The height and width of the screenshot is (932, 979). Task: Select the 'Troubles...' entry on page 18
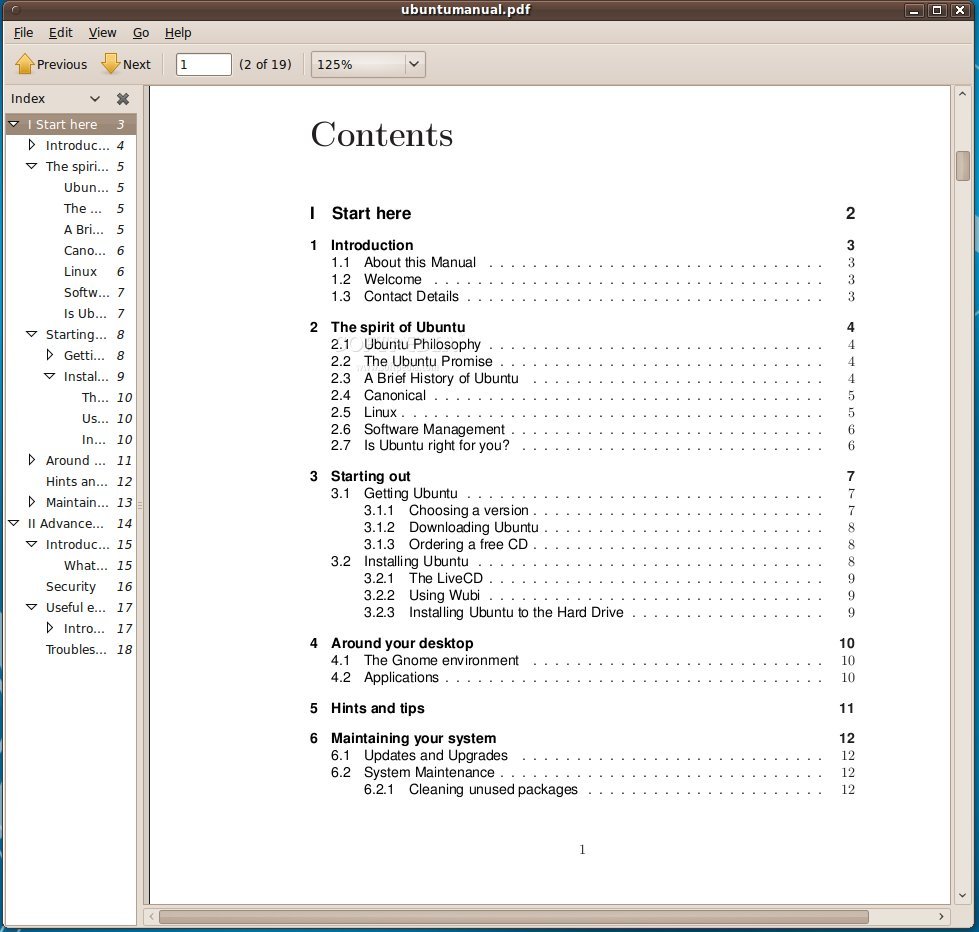(x=75, y=649)
